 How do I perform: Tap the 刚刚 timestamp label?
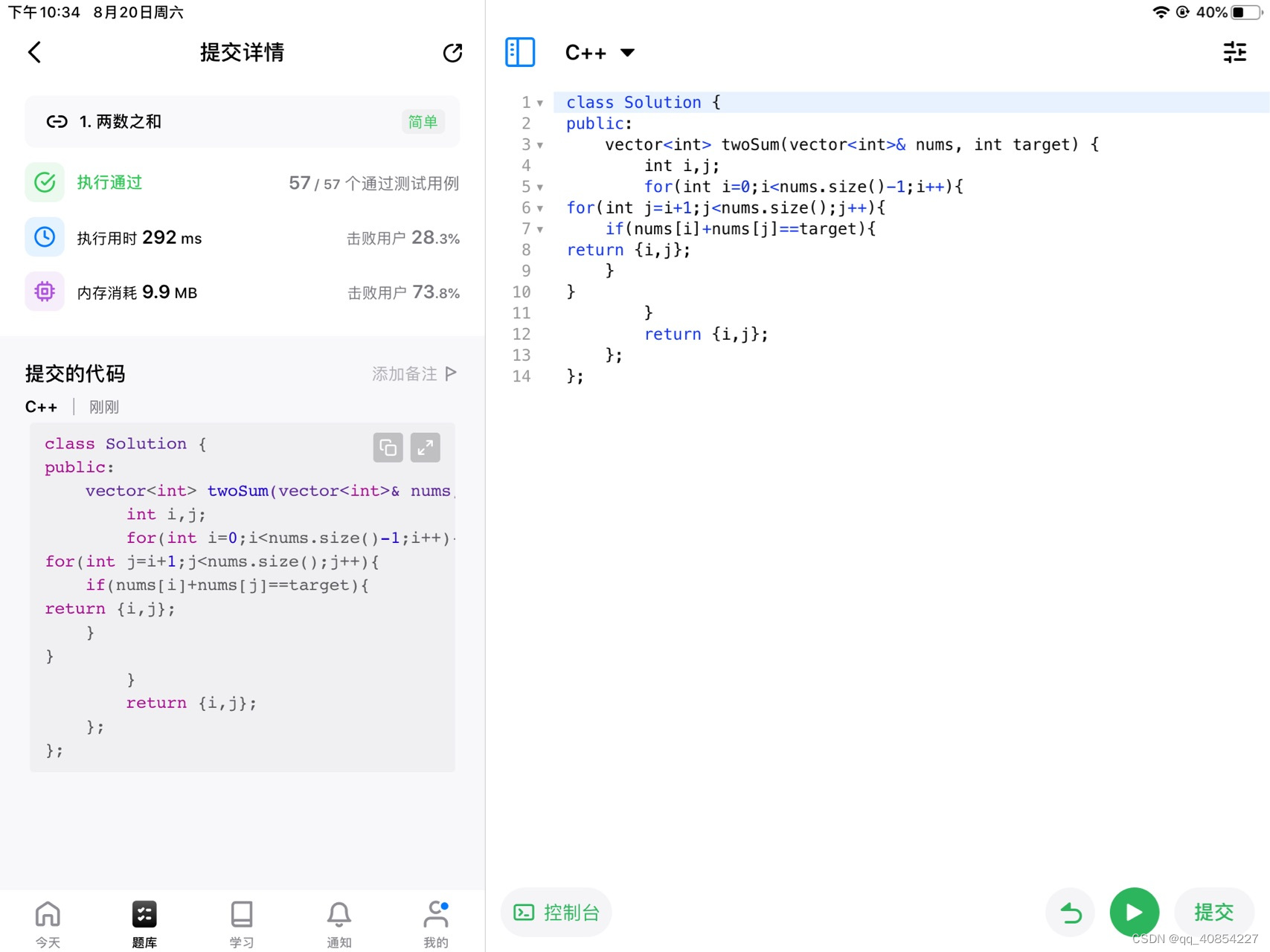click(104, 407)
